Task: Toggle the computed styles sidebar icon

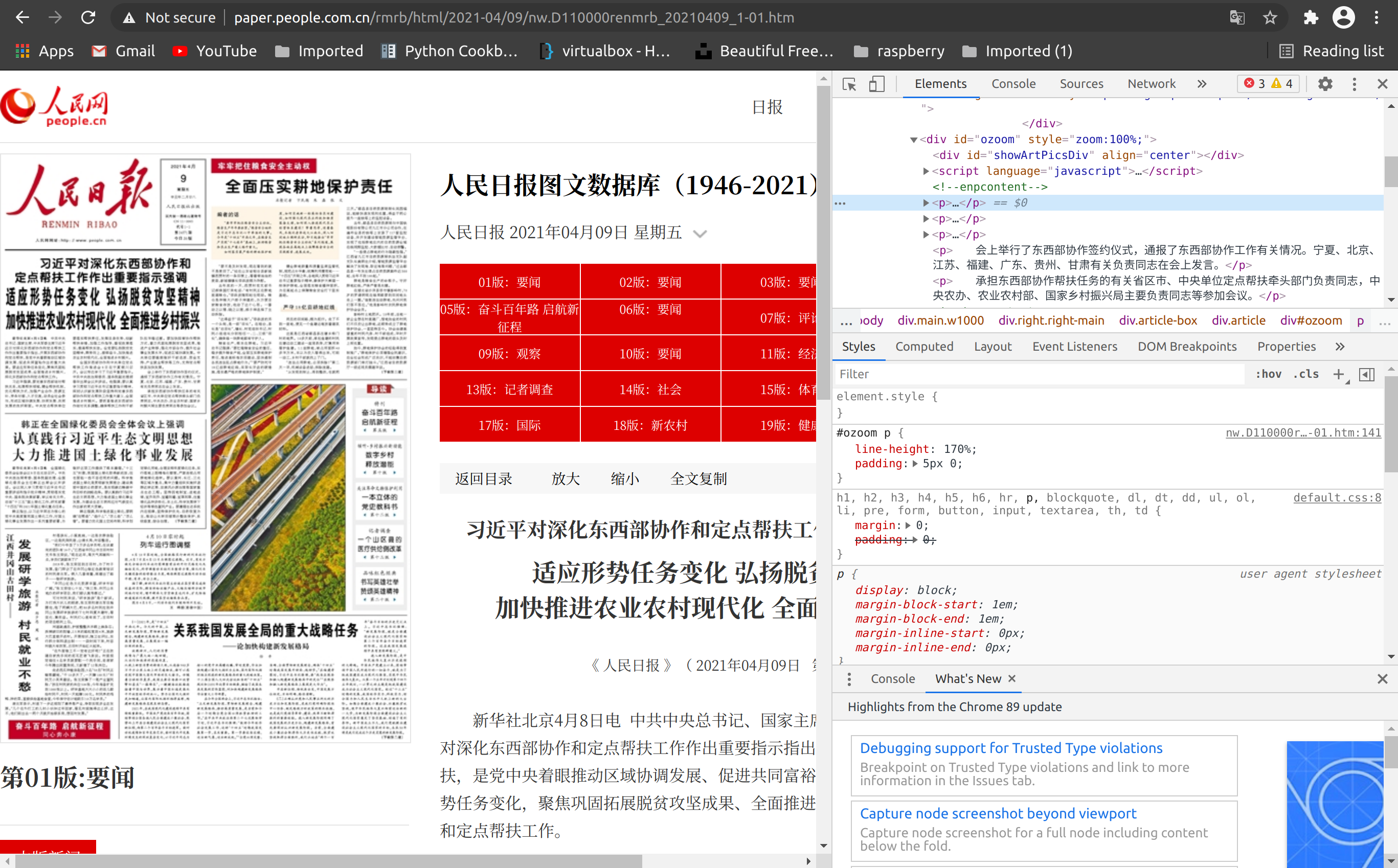Action: pyautogui.click(x=1367, y=374)
